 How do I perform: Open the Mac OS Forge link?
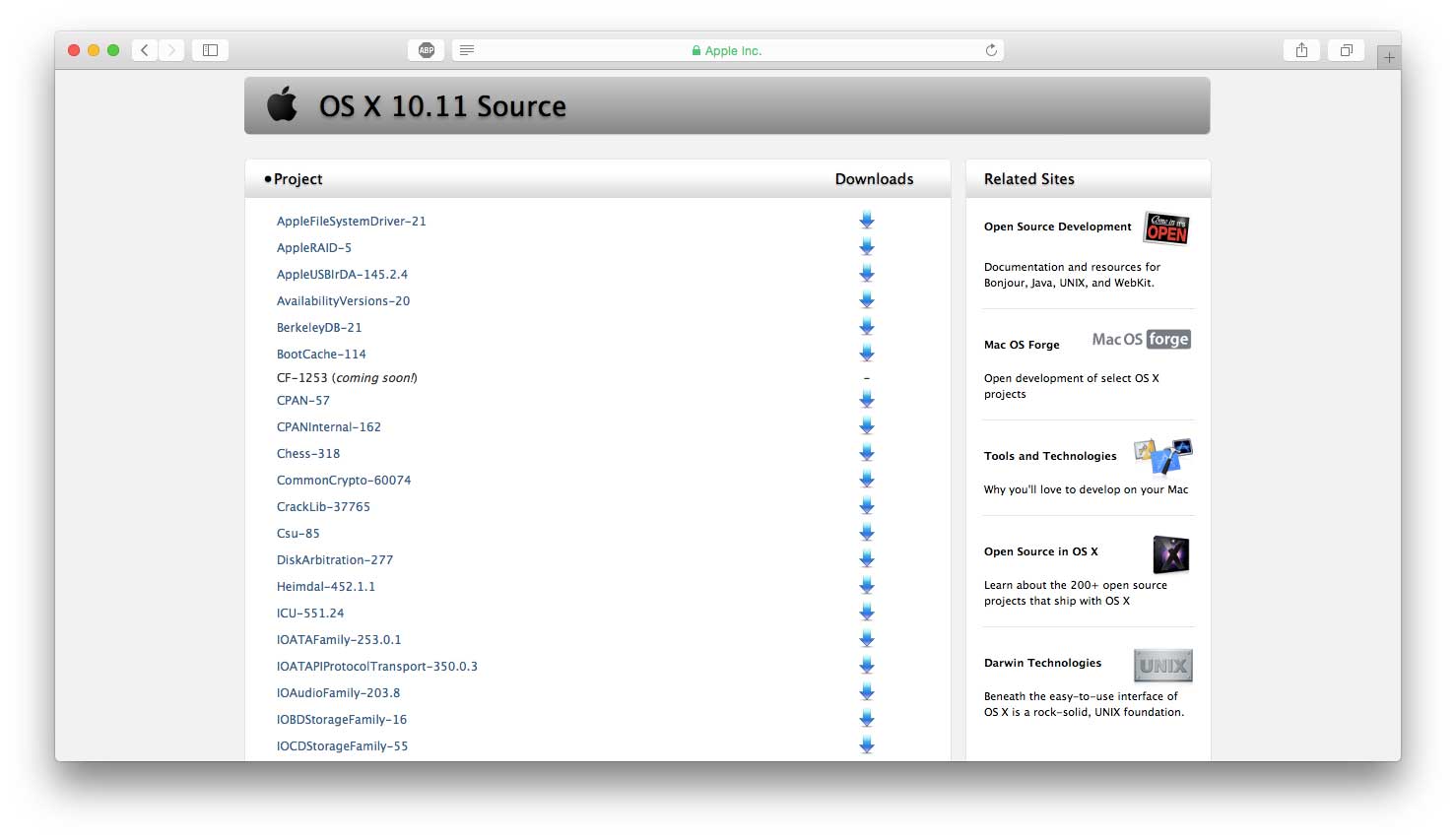click(x=1022, y=345)
